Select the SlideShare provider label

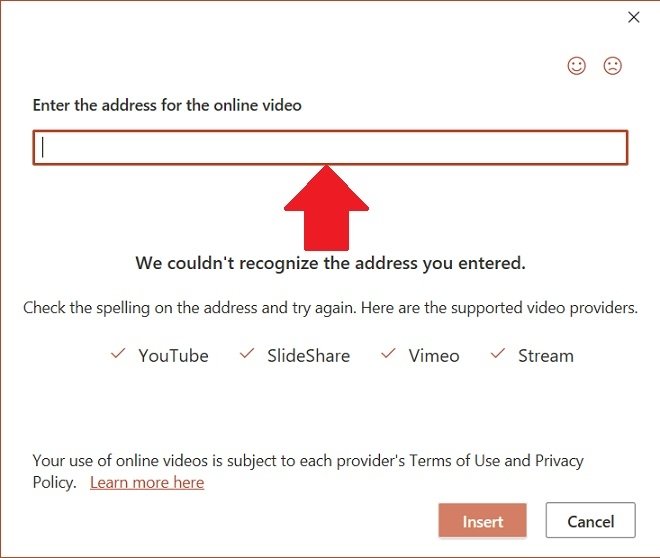coord(309,356)
